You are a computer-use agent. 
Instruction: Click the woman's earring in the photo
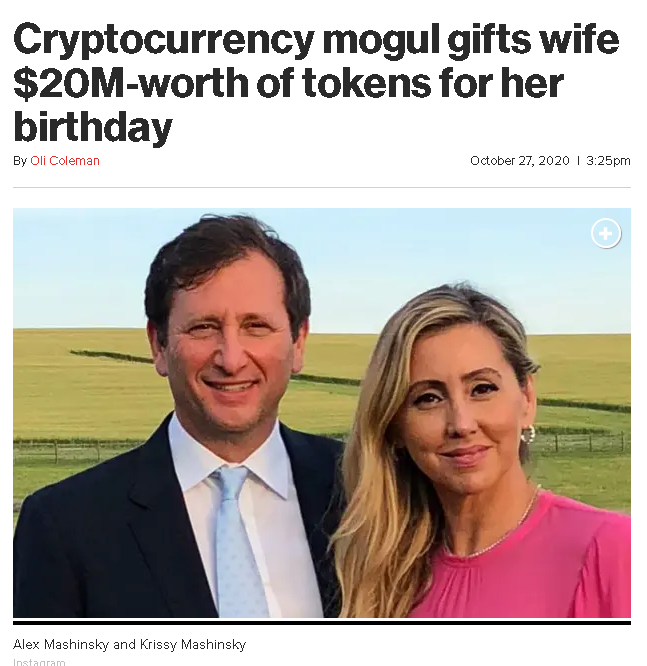click(527, 434)
